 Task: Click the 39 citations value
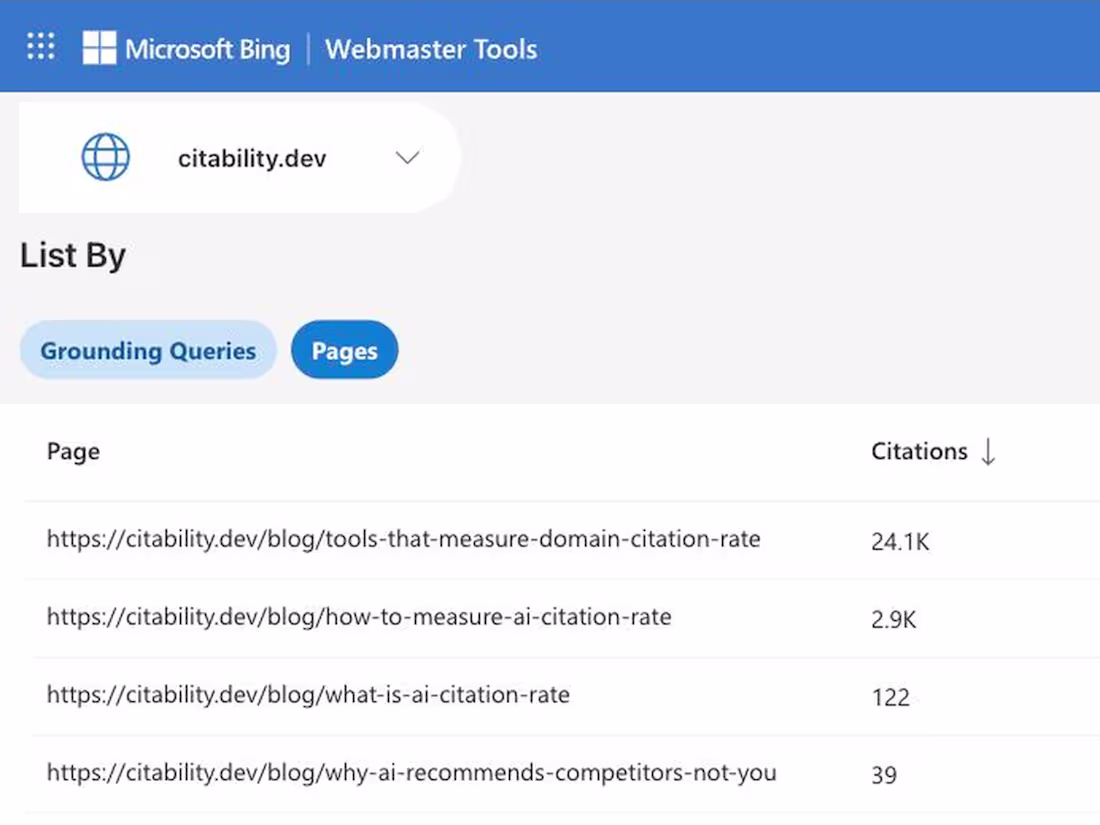coord(884,775)
